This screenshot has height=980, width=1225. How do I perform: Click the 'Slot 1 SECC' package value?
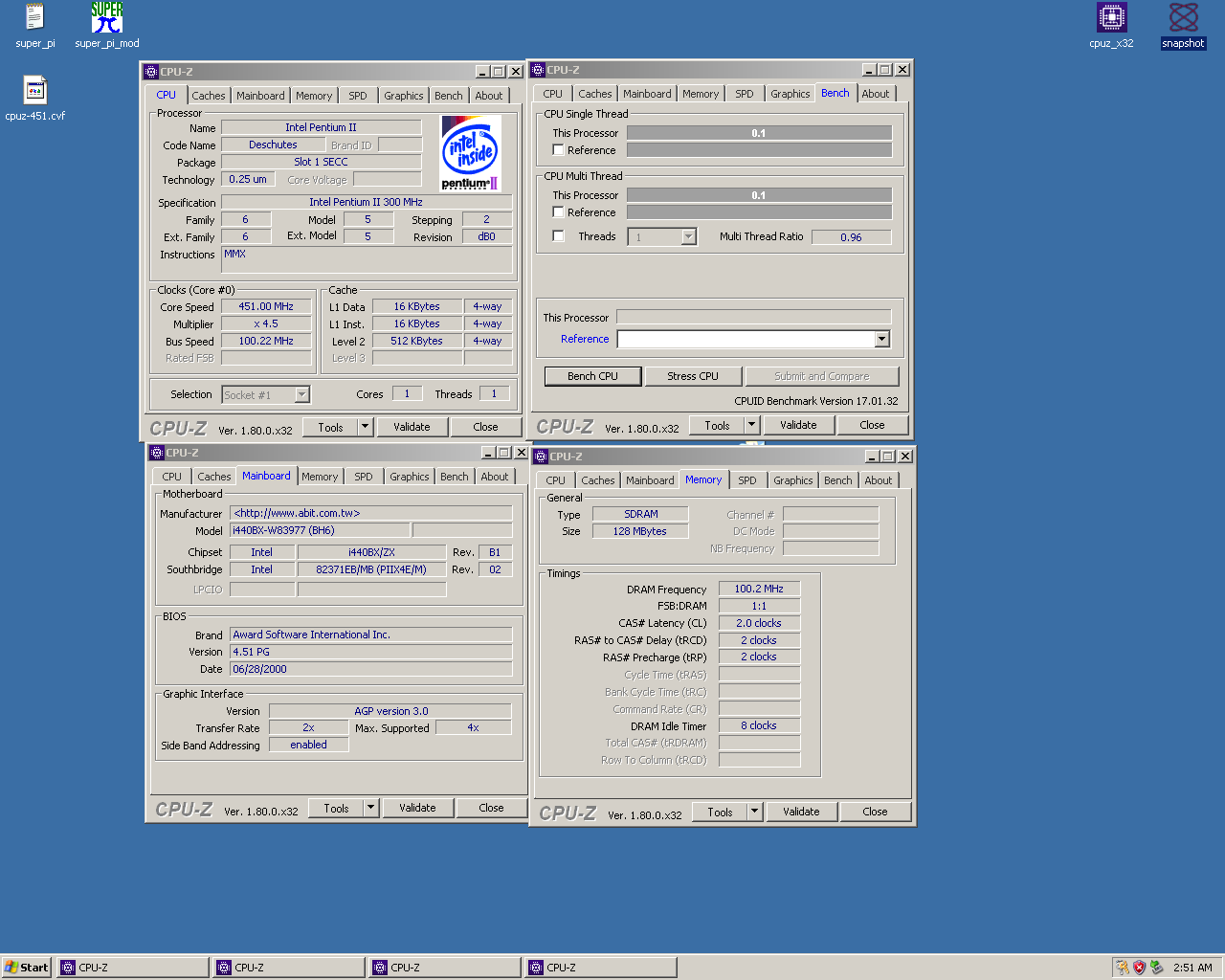(321, 162)
